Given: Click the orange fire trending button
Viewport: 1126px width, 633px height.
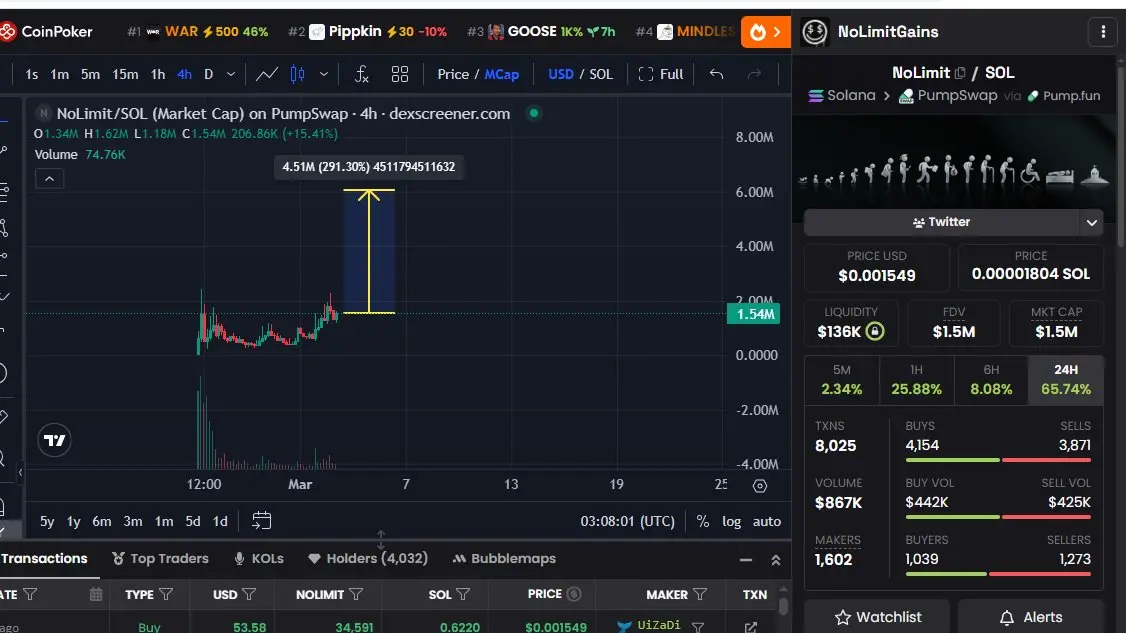Looking at the screenshot, I should 766,32.
